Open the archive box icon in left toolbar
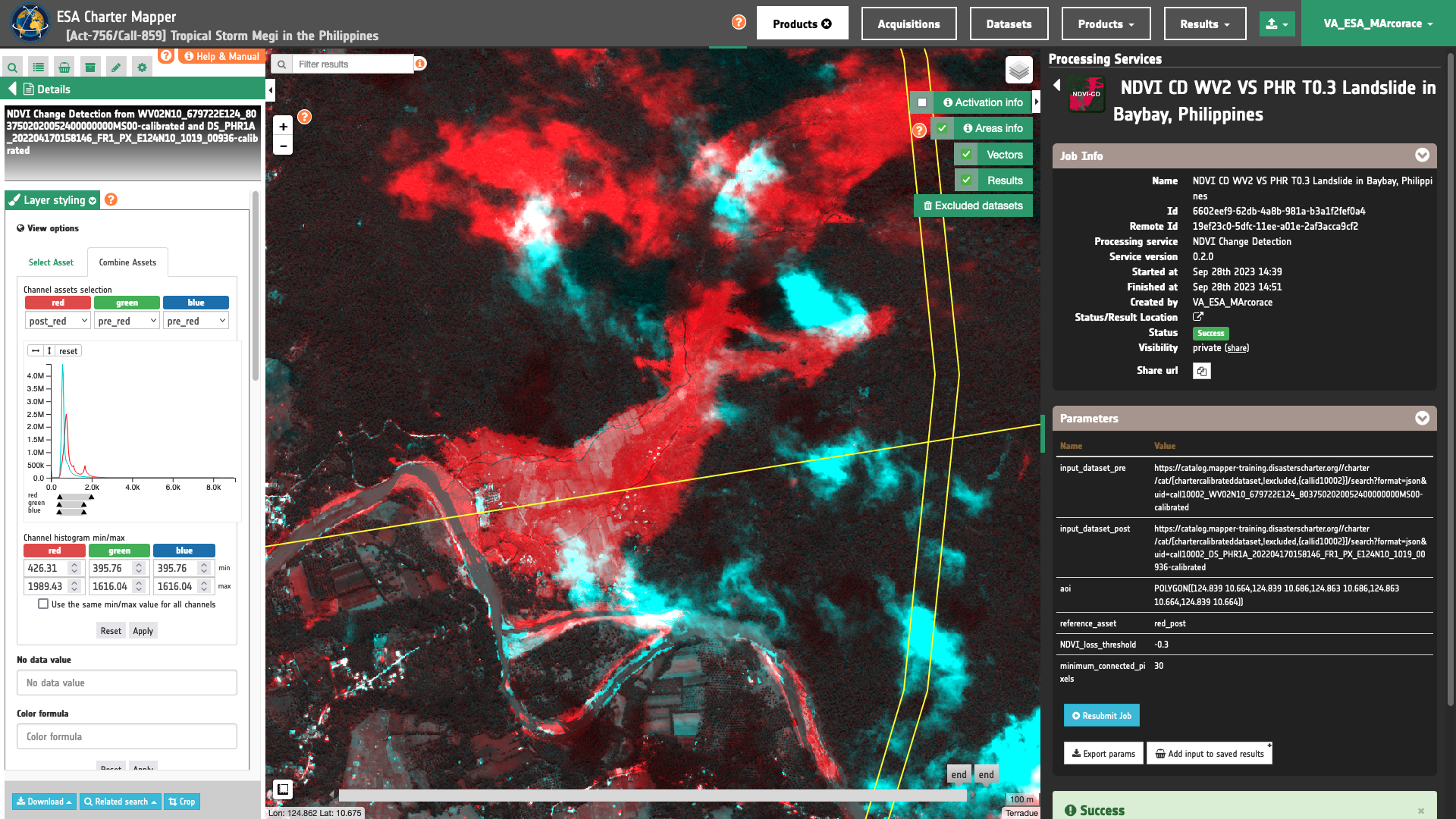This screenshot has height=819, width=1456. click(90, 67)
